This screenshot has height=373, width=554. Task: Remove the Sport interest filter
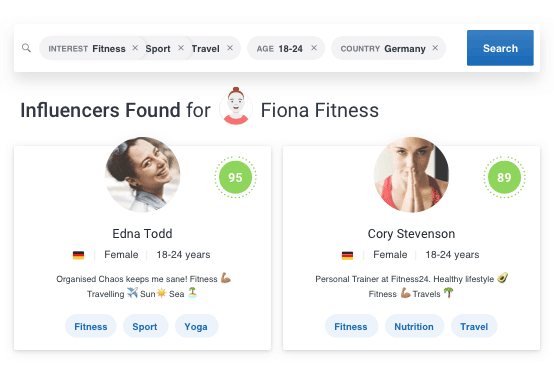(x=181, y=48)
